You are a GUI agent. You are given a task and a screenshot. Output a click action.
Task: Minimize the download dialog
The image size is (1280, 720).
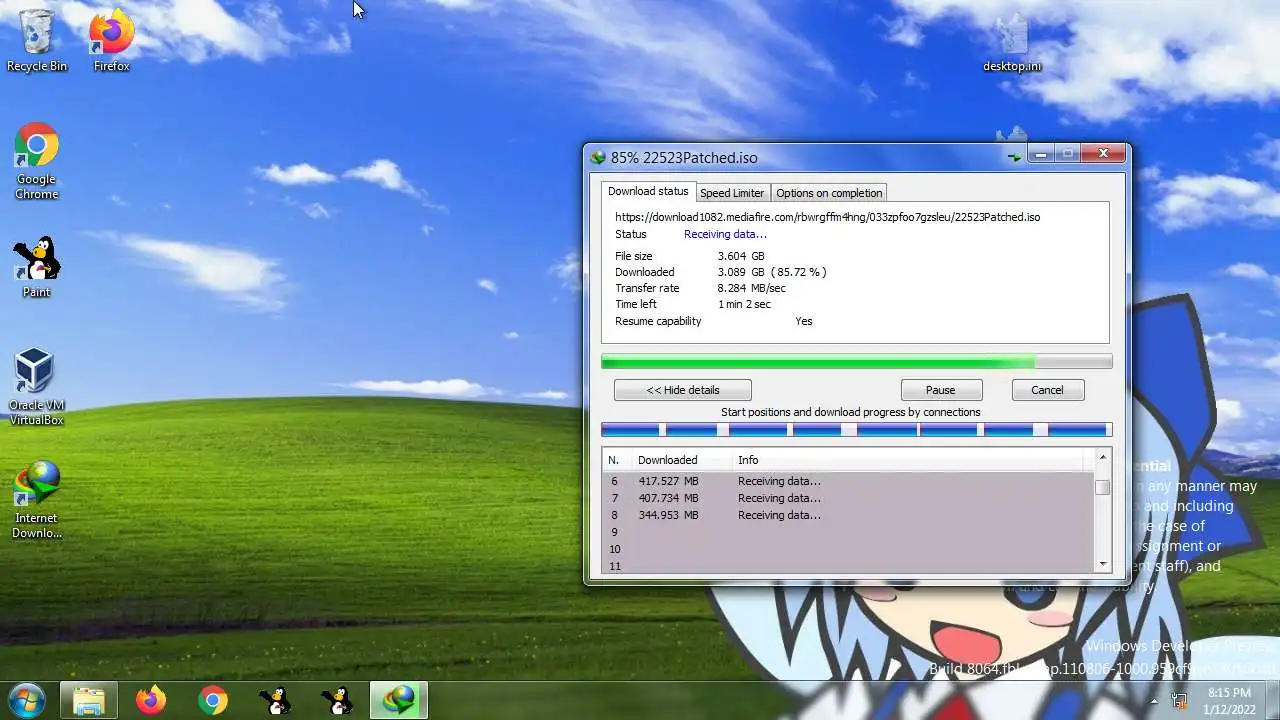click(x=1041, y=154)
